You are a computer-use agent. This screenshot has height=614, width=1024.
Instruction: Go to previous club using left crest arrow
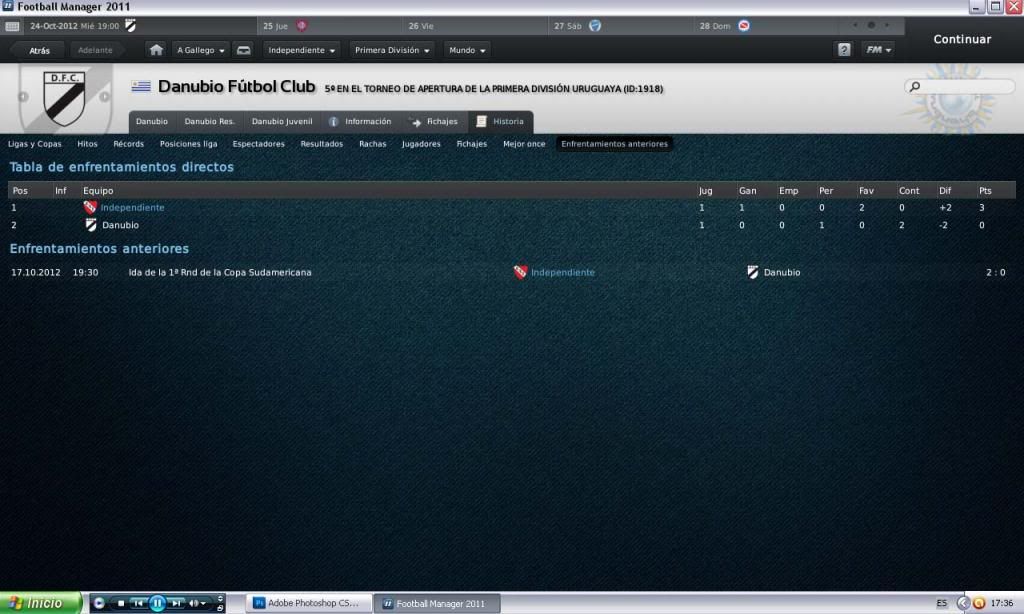coord(24,97)
